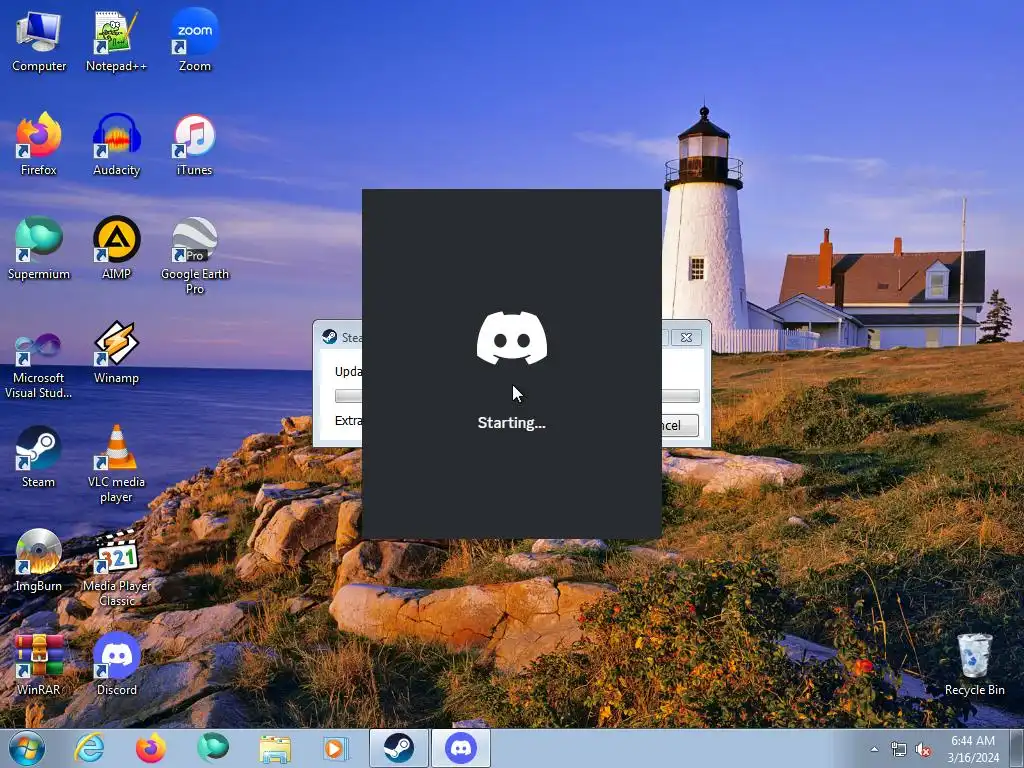Select the Firefox desktop shortcut

39,145
